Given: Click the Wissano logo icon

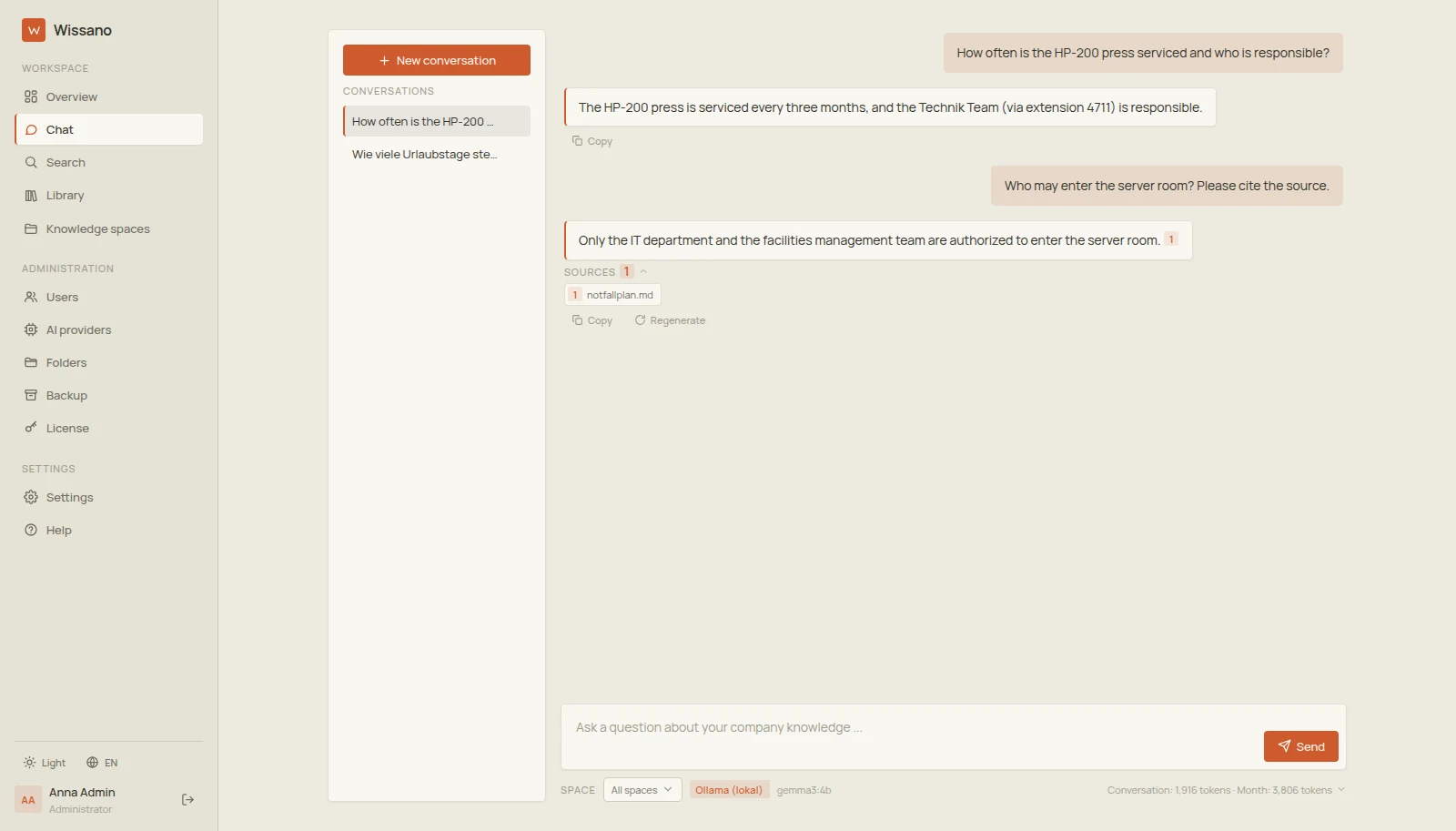Looking at the screenshot, I should coord(34,30).
